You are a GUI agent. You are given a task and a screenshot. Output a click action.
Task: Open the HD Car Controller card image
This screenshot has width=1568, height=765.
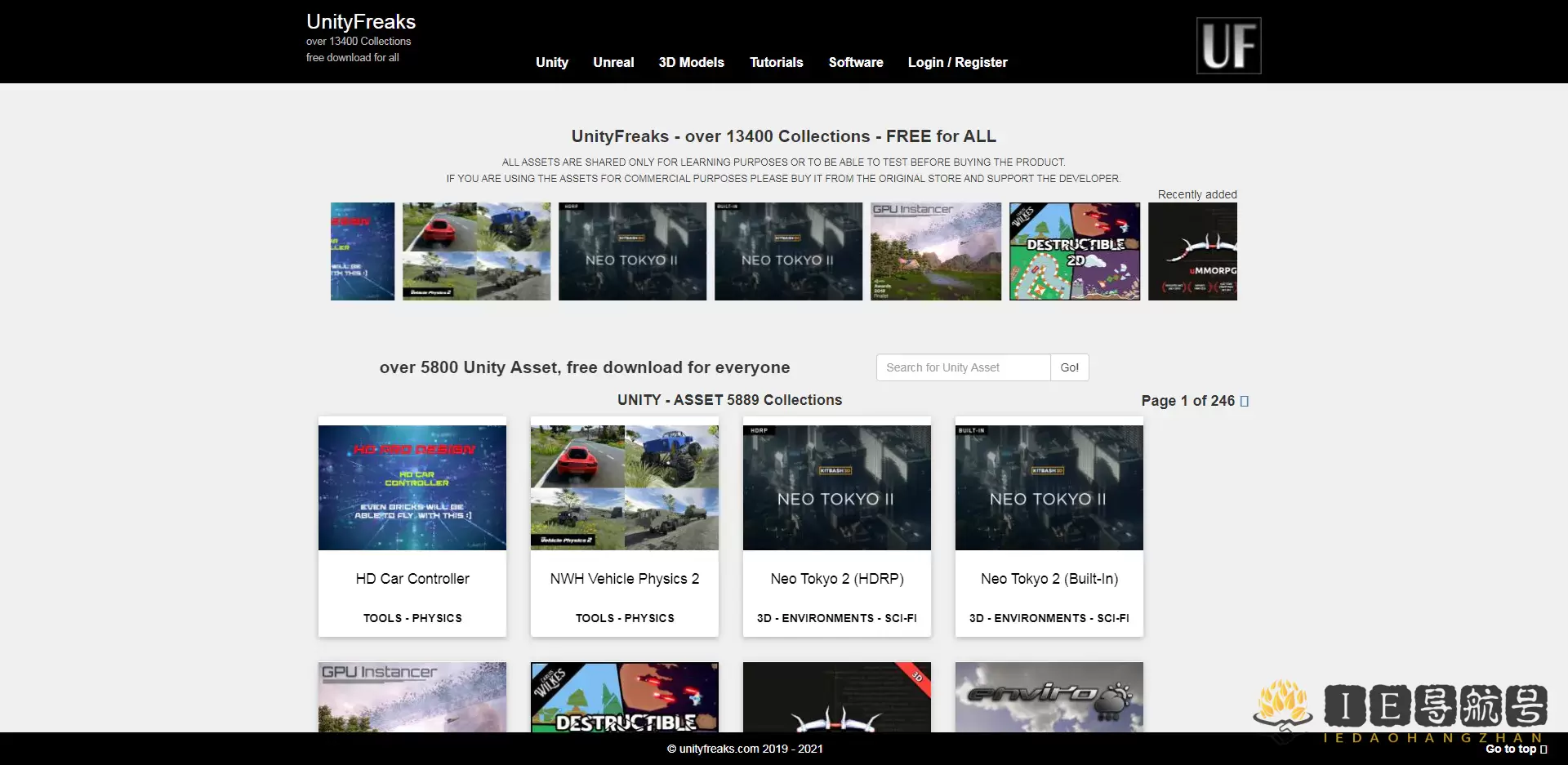click(412, 487)
